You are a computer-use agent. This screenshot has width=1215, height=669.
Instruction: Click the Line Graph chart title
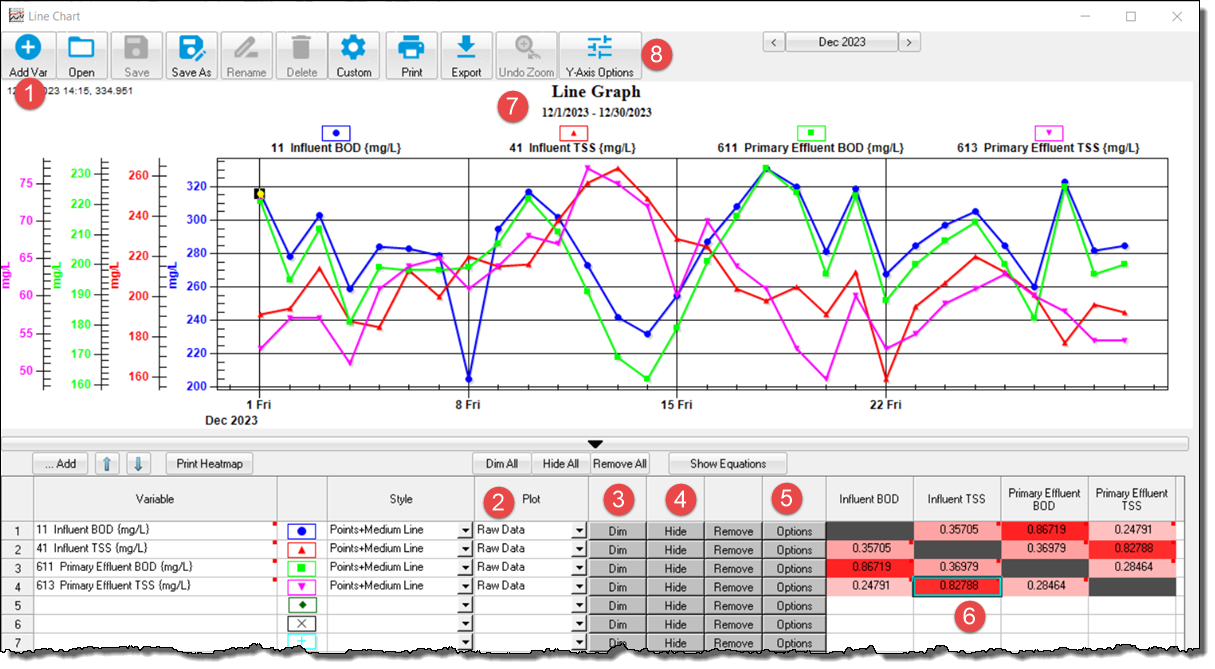[596, 92]
